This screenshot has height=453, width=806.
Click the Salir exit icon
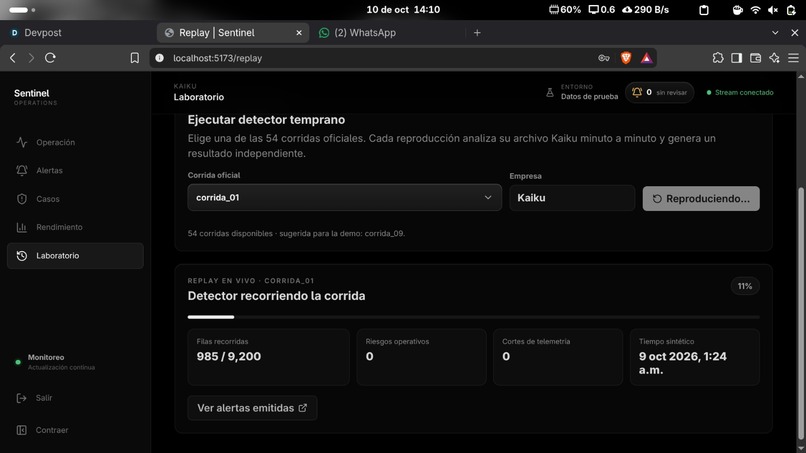[22, 398]
